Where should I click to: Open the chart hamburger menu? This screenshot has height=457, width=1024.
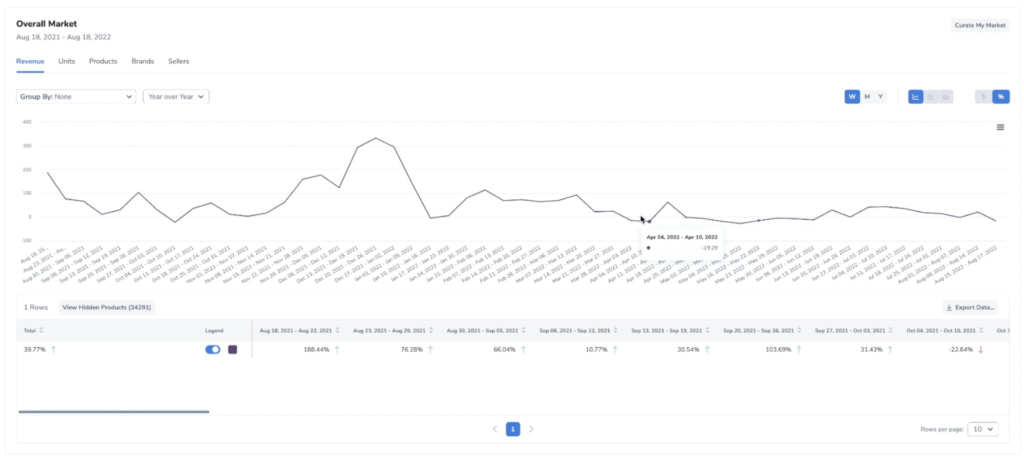coord(1000,127)
